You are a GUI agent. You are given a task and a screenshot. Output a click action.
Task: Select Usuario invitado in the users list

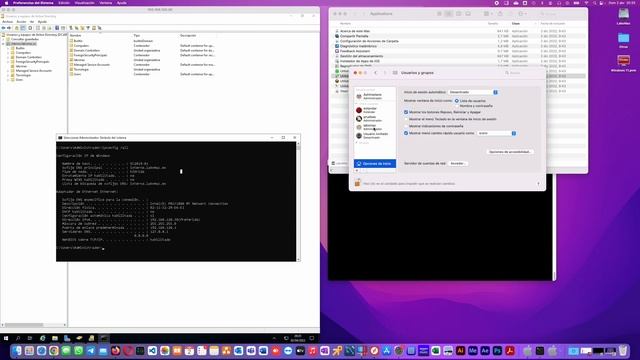[x=375, y=136]
